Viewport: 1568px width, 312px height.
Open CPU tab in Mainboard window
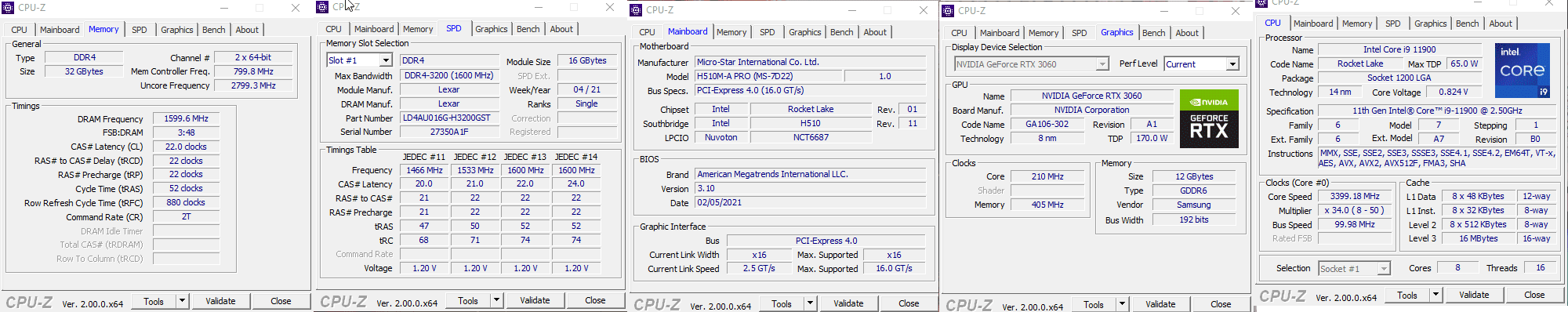(647, 32)
